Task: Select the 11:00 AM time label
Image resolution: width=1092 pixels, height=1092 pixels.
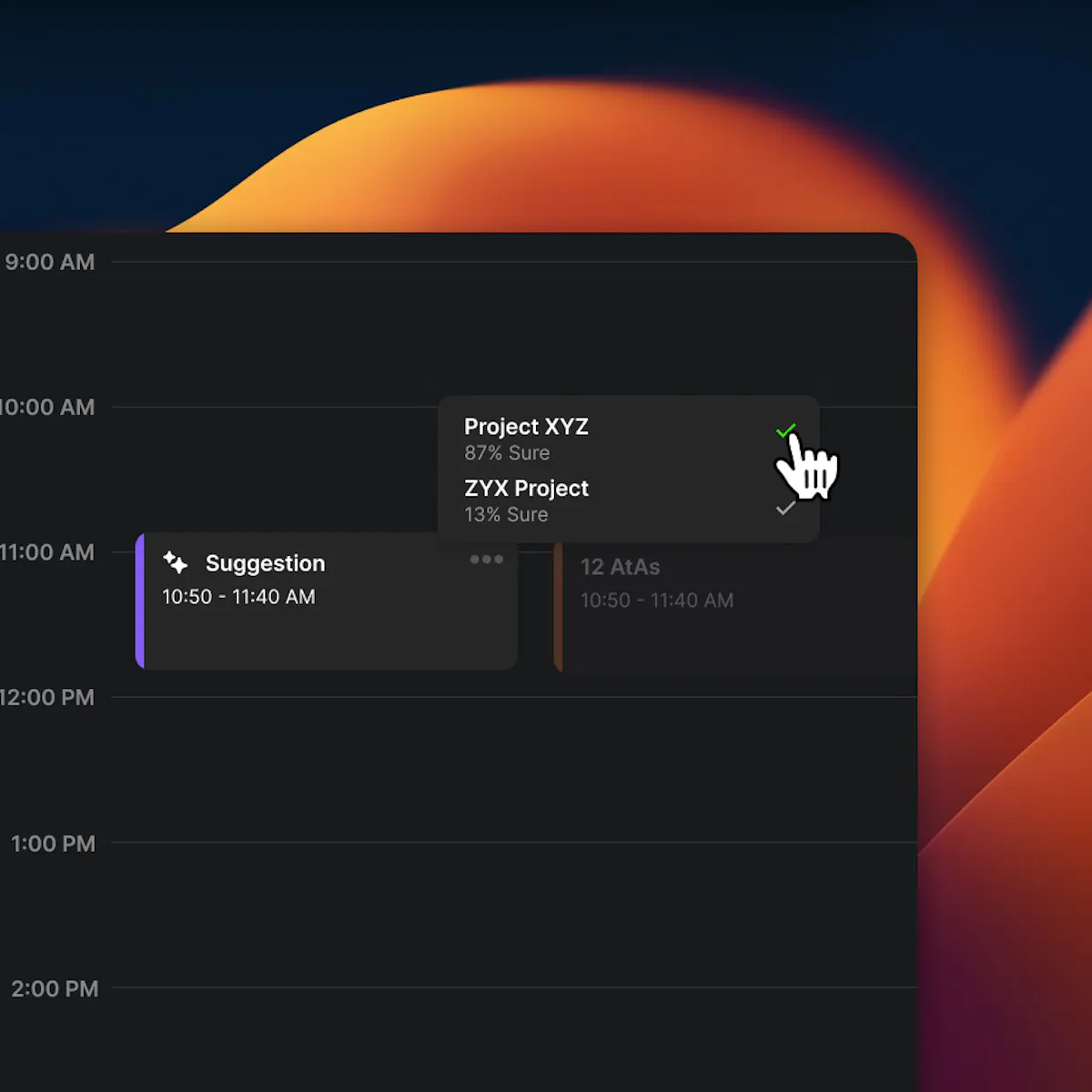Action: [x=47, y=552]
